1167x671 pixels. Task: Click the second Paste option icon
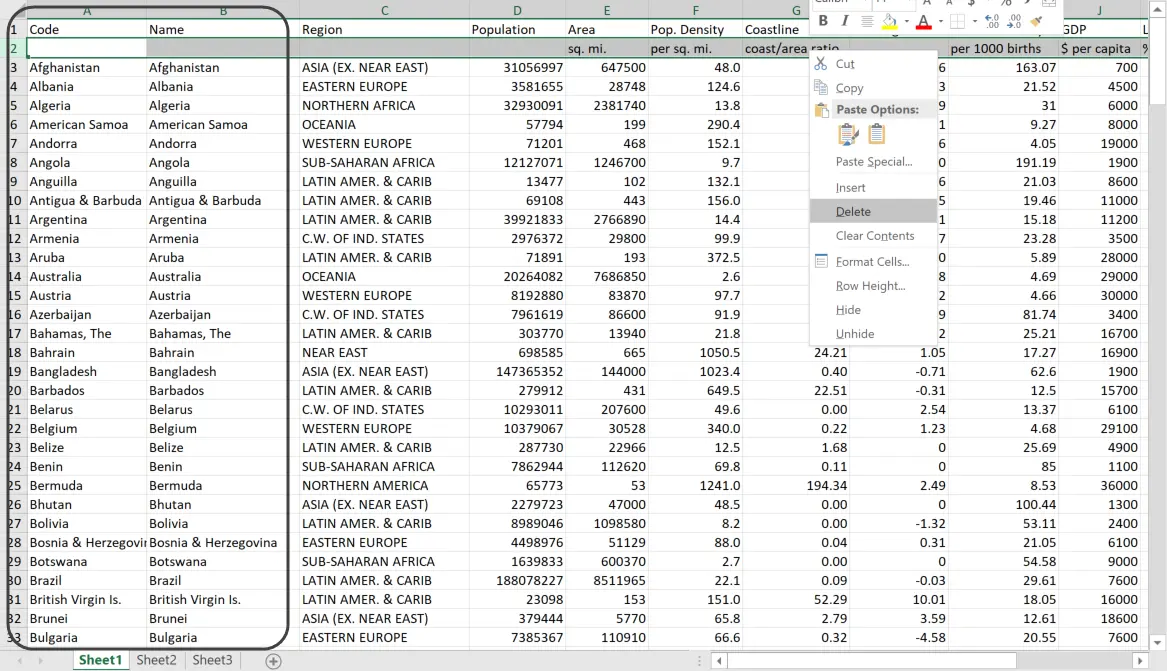pyautogui.click(x=877, y=135)
